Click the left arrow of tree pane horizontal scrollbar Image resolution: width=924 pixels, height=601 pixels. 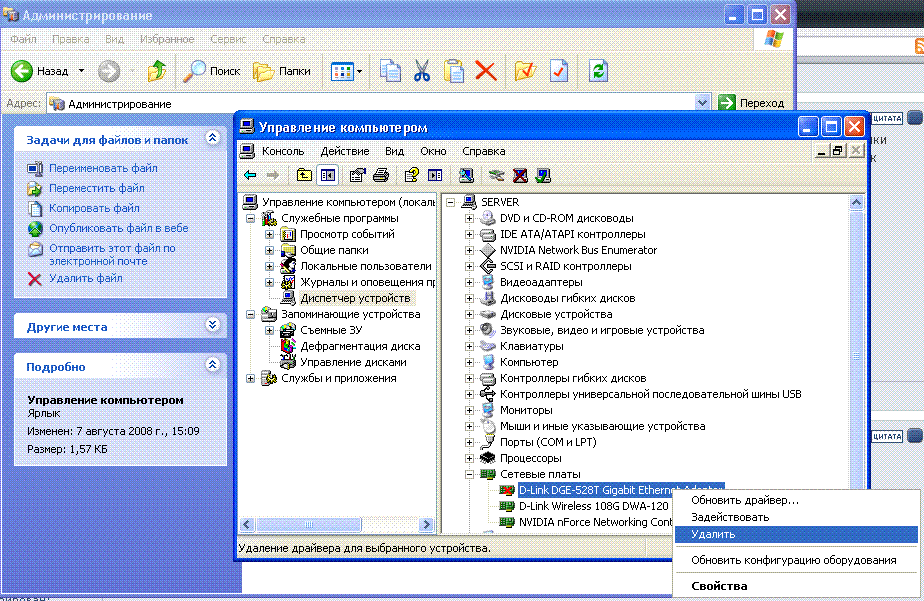[247, 524]
